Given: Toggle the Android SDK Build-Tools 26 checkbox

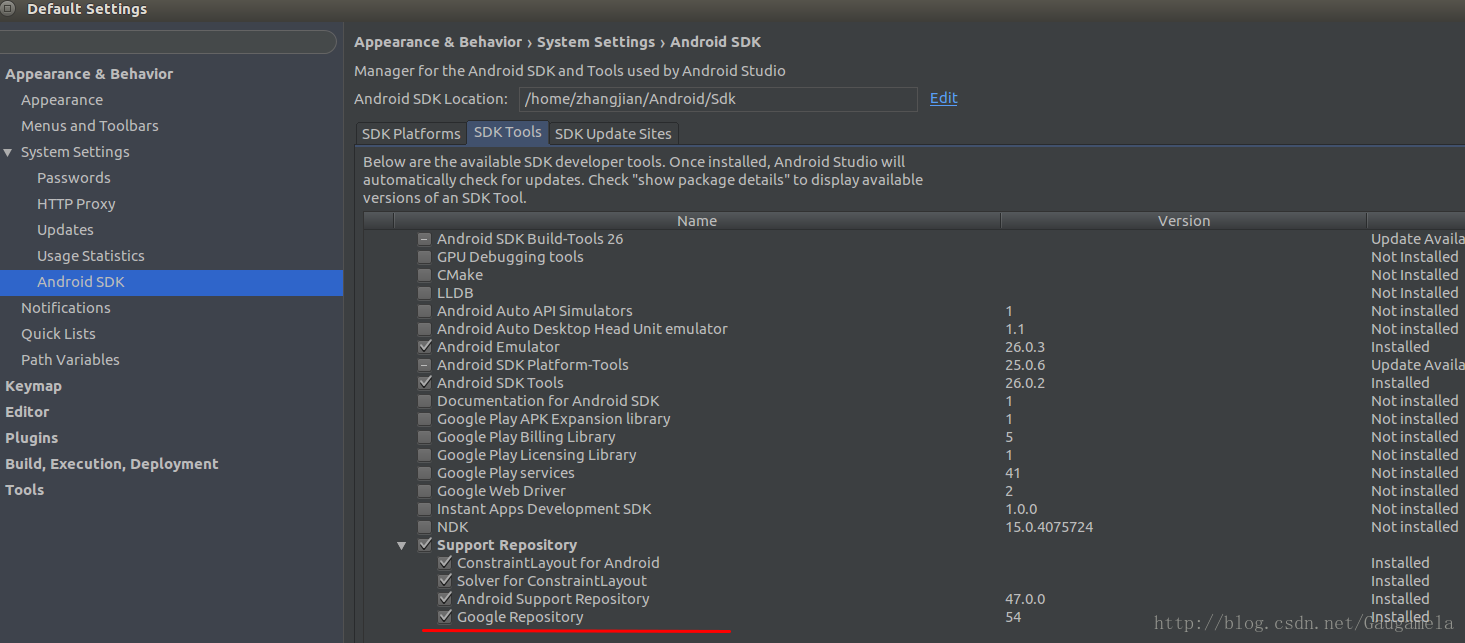Looking at the screenshot, I should click(x=425, y=239).
